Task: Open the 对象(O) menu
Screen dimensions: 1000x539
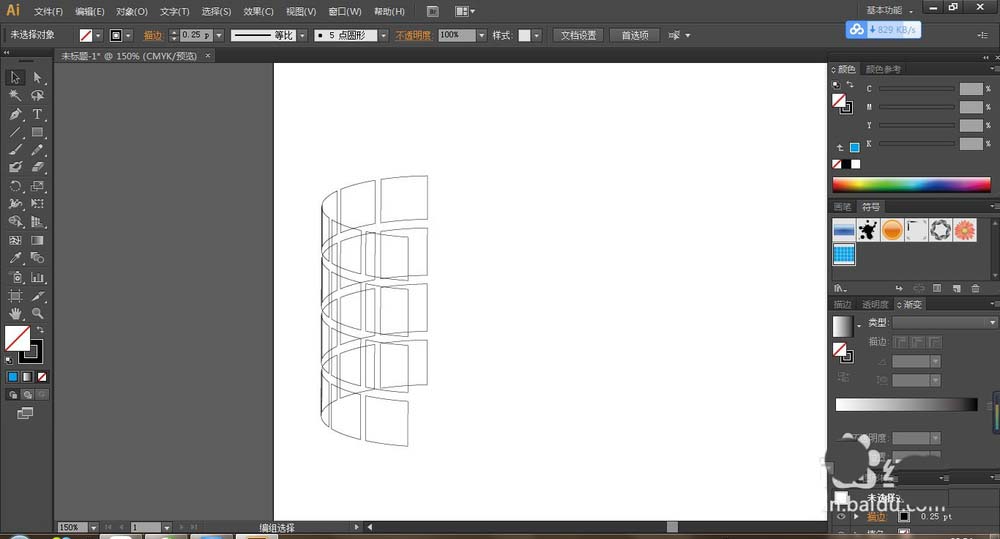Action: [x=132, y=11]
